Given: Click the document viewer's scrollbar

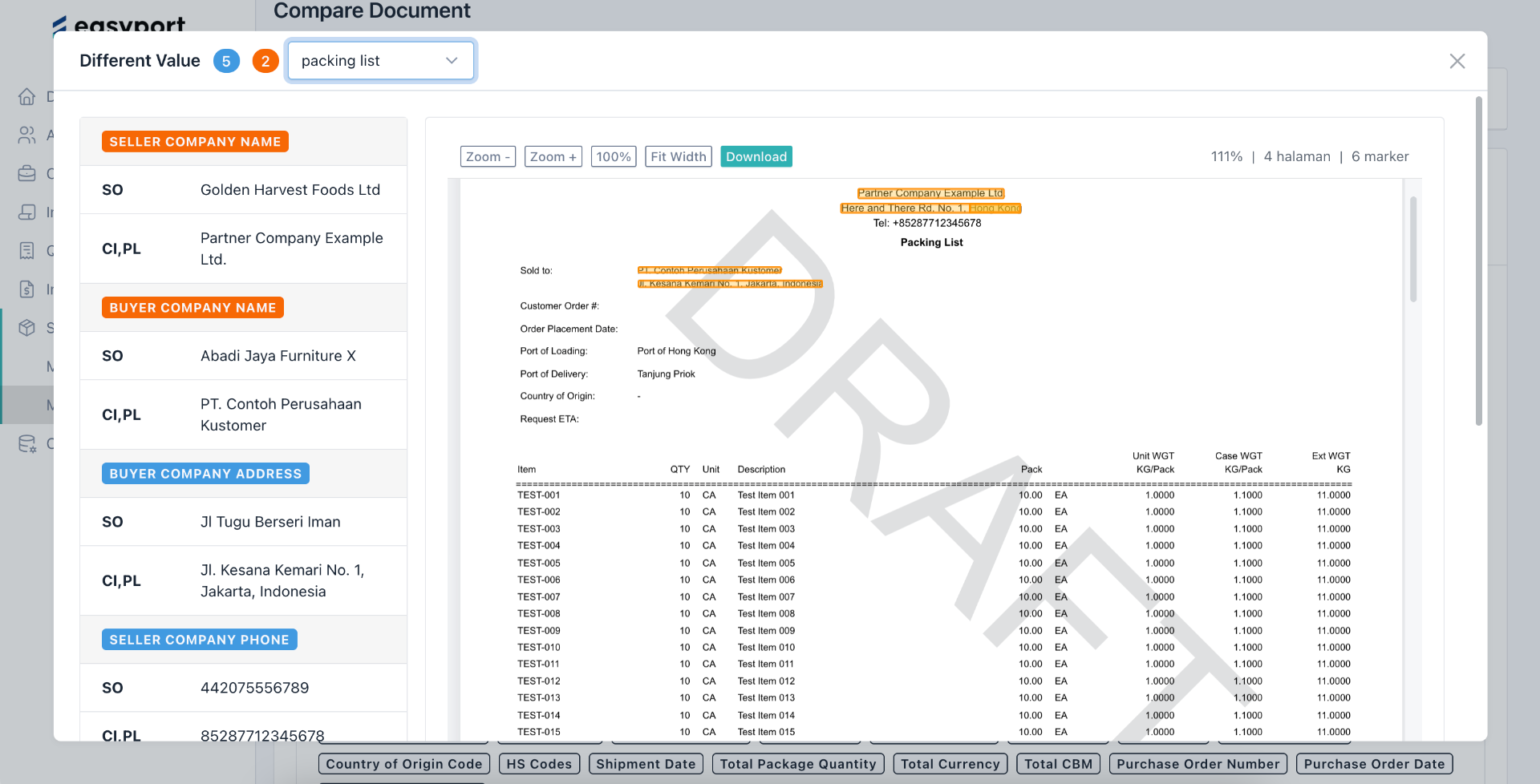Looking at the screenshot, I should coord(1413,249).
